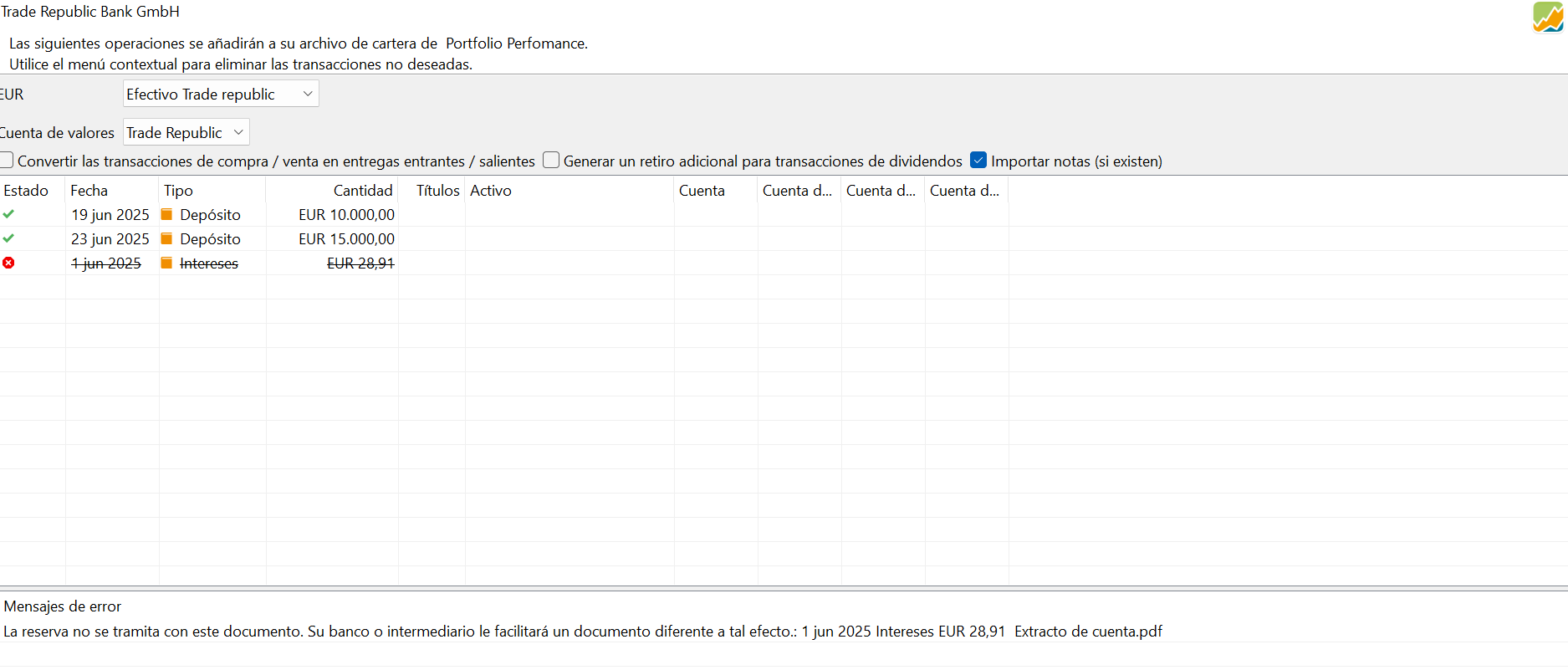The width and height of the screenshot is (1568, 670).
Task: Click the red error icon for Intereses row
Action: tap(8, 263)
